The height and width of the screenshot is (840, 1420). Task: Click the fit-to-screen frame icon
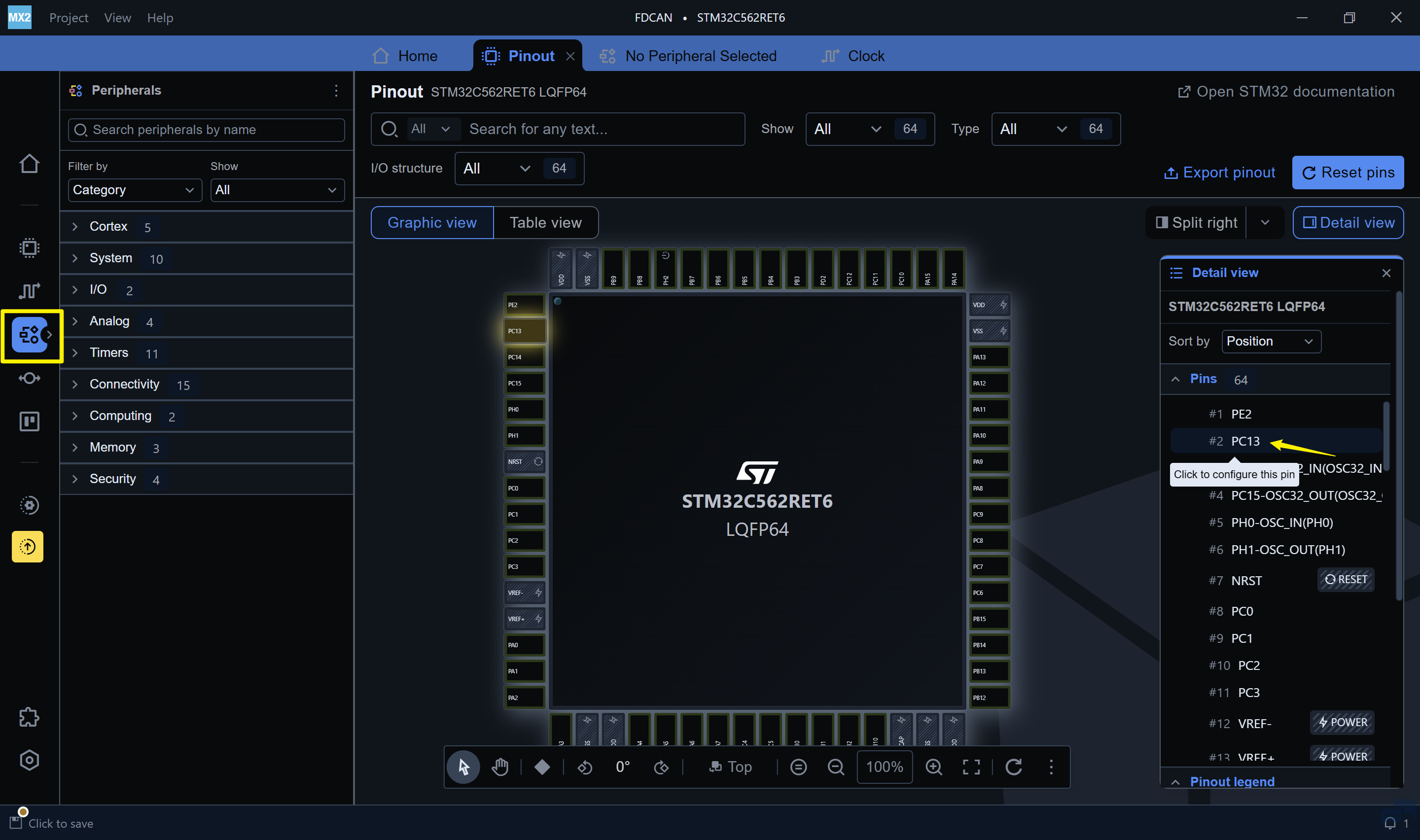click(972, 767)
